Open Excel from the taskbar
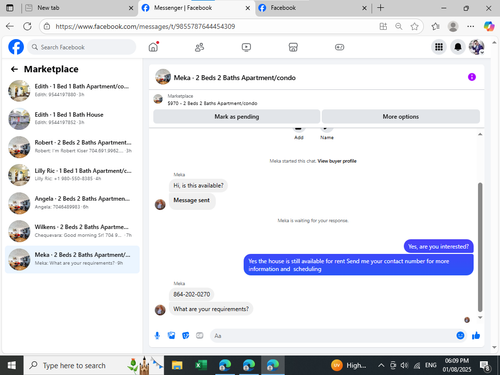Image resolution: width=500 pixels, height=375 pixels. (x=201, y=365)
